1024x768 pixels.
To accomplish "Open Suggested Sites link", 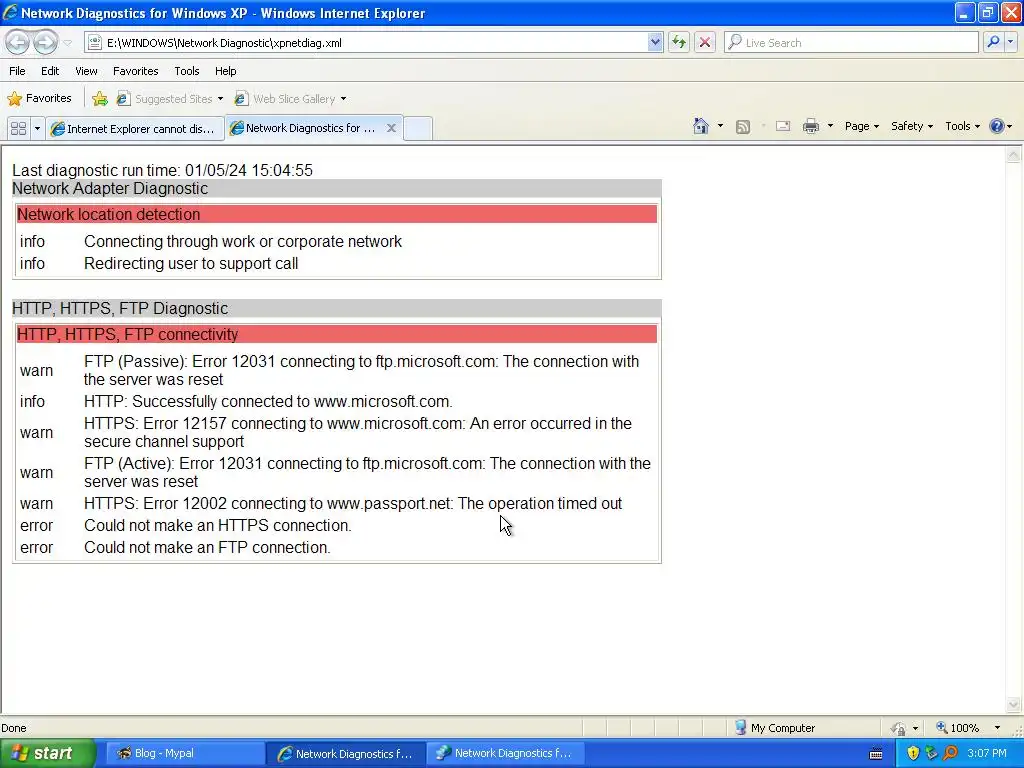I will pos(168,99).
